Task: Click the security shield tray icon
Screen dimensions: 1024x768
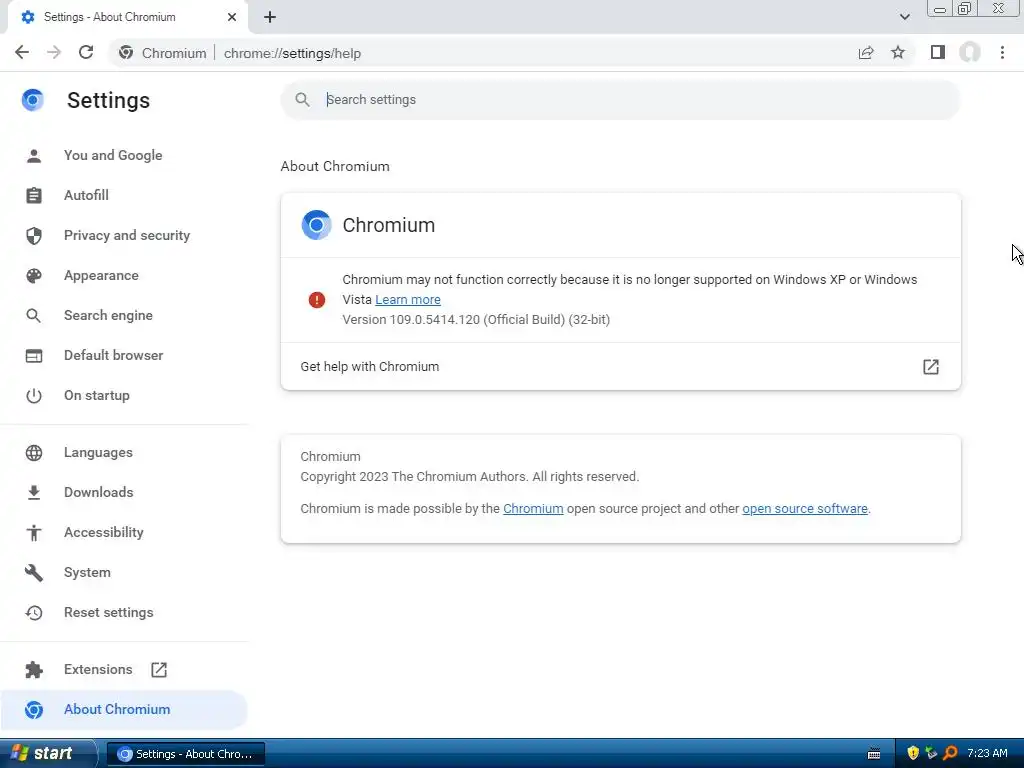Action: pyautogui.click(x=913, y=753)
